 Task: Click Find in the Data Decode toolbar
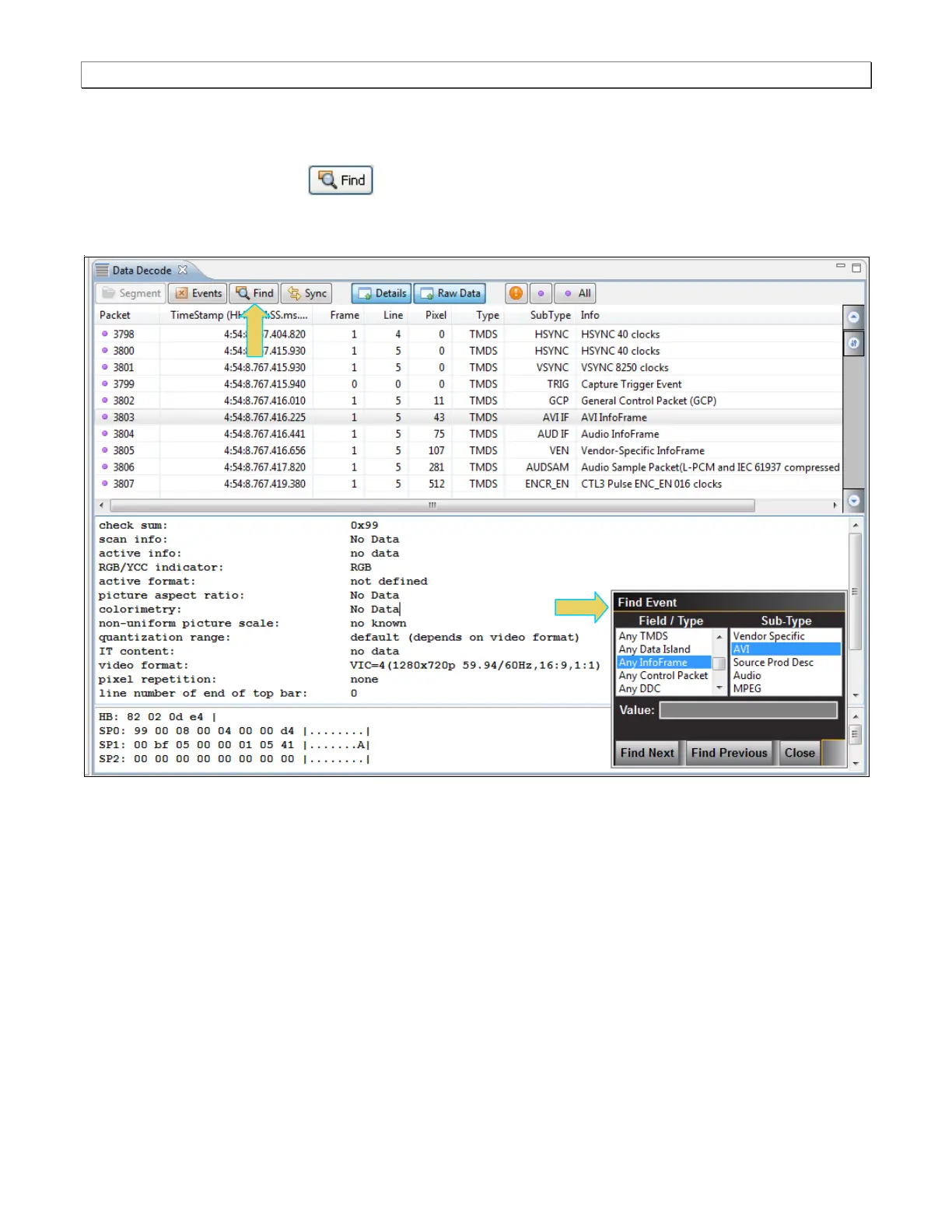pyautogui.click(x=254, y=293)
